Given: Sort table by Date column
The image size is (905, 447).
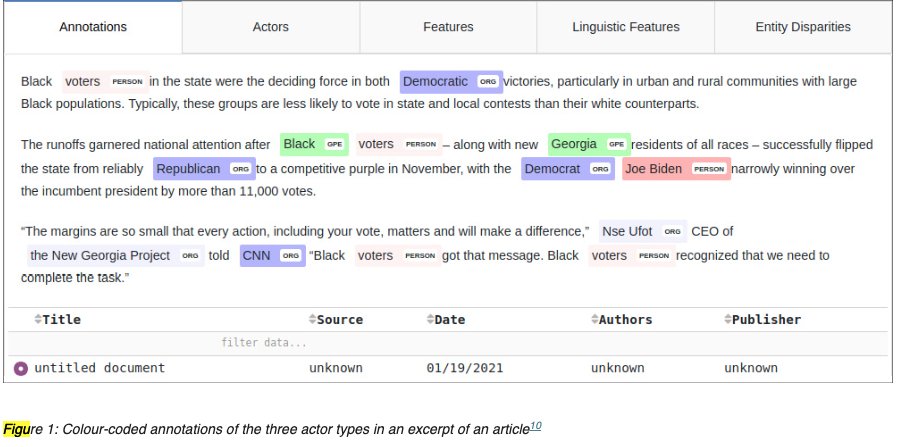Looking at the screenshot, I should click(430, 319).
